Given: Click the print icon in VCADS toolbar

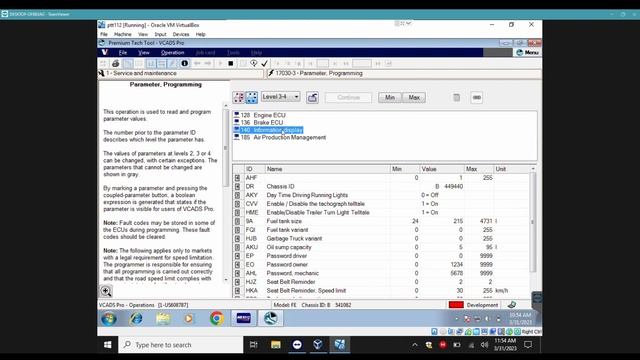Looking at the screenshot, I should pyautogui.click(x=116, y=64).
